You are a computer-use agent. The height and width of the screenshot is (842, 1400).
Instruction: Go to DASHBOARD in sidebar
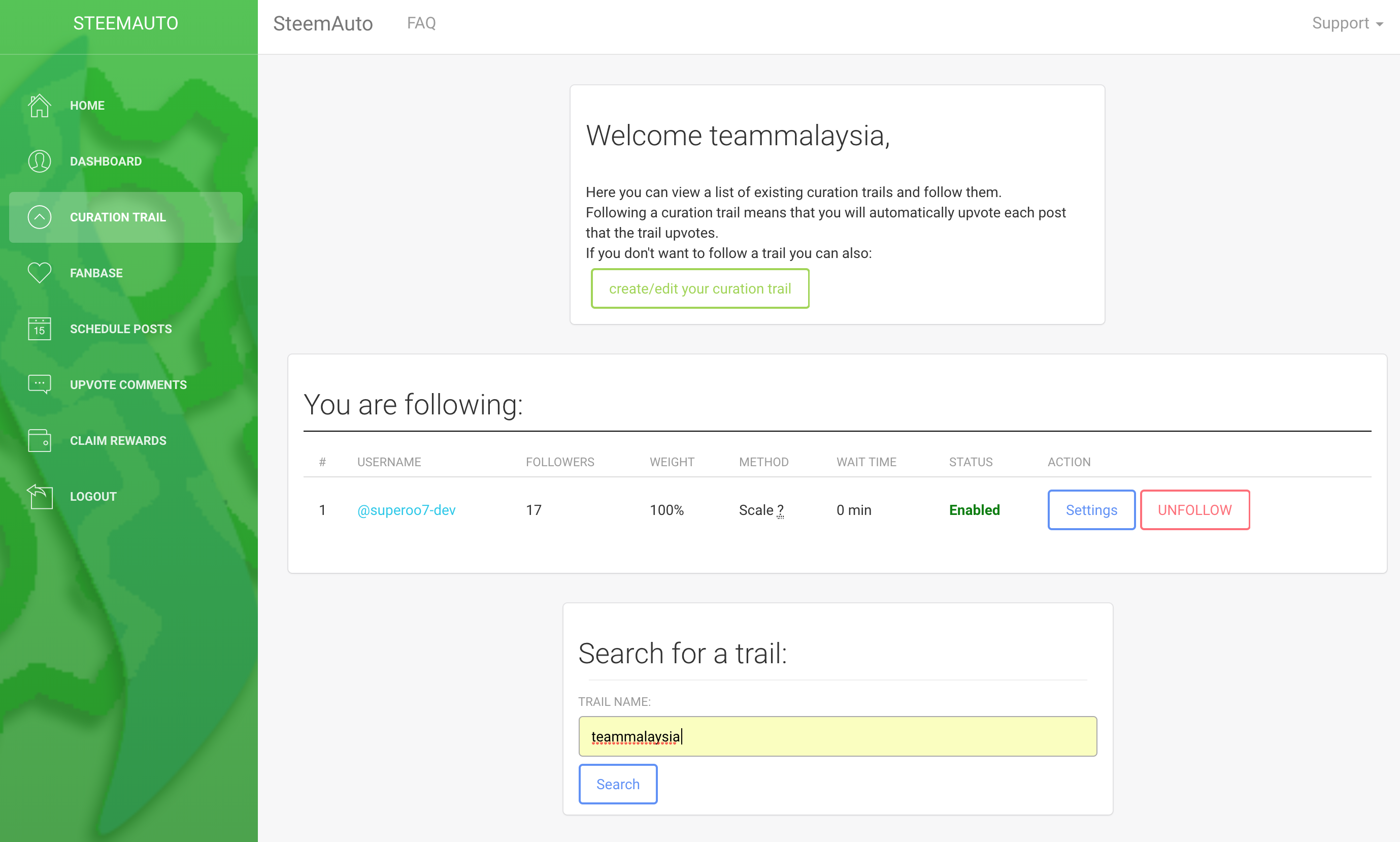coord(126,161)
